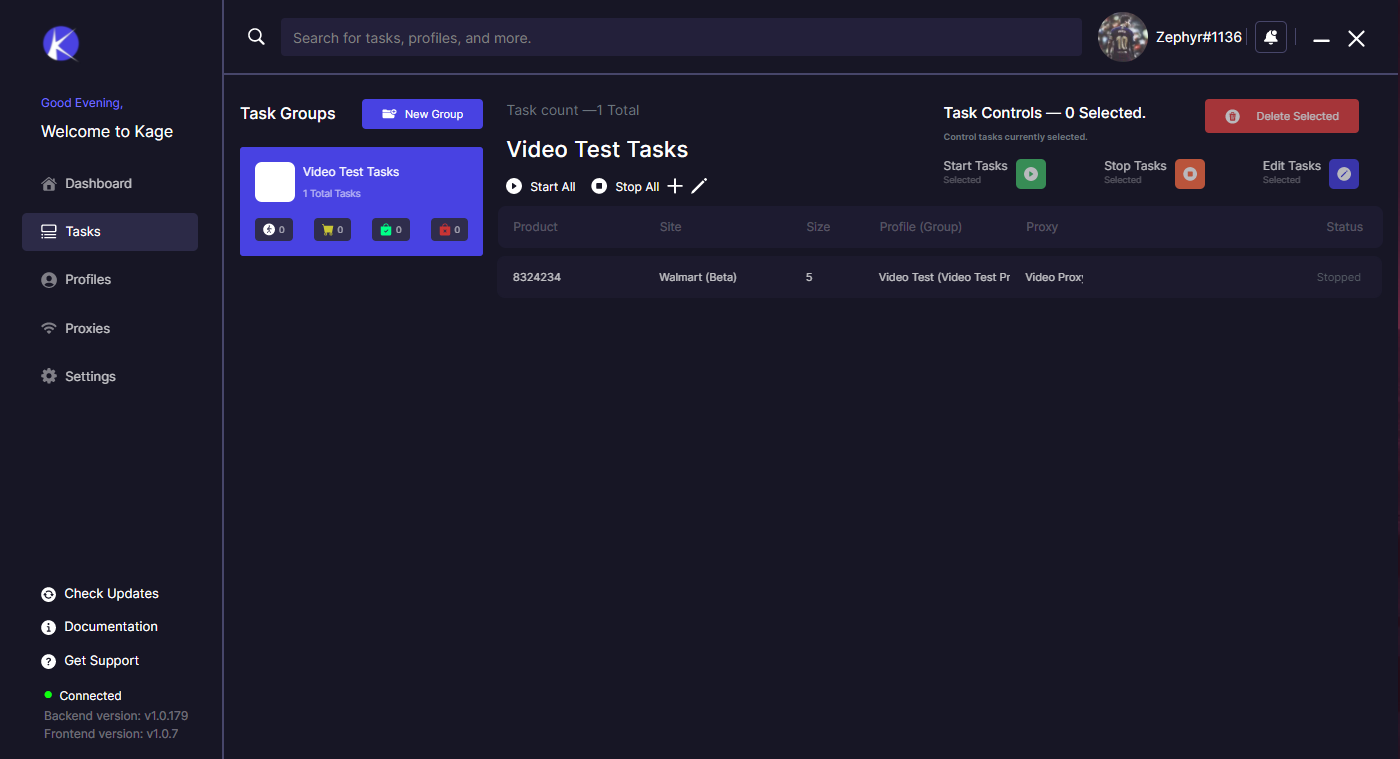
Task: Open the Dashboard page
Action: pyautogui.click(x=98, y=184)
